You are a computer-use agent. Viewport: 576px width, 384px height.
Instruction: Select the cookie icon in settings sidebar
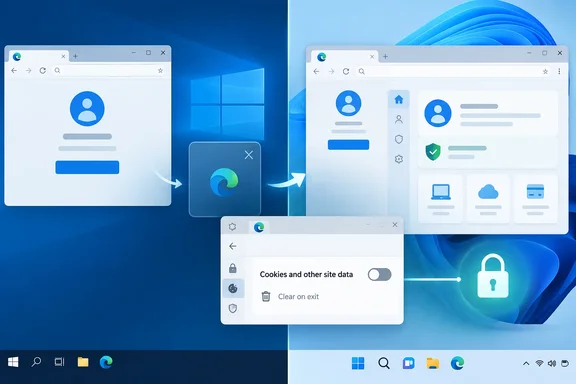[x=233, y=288]
